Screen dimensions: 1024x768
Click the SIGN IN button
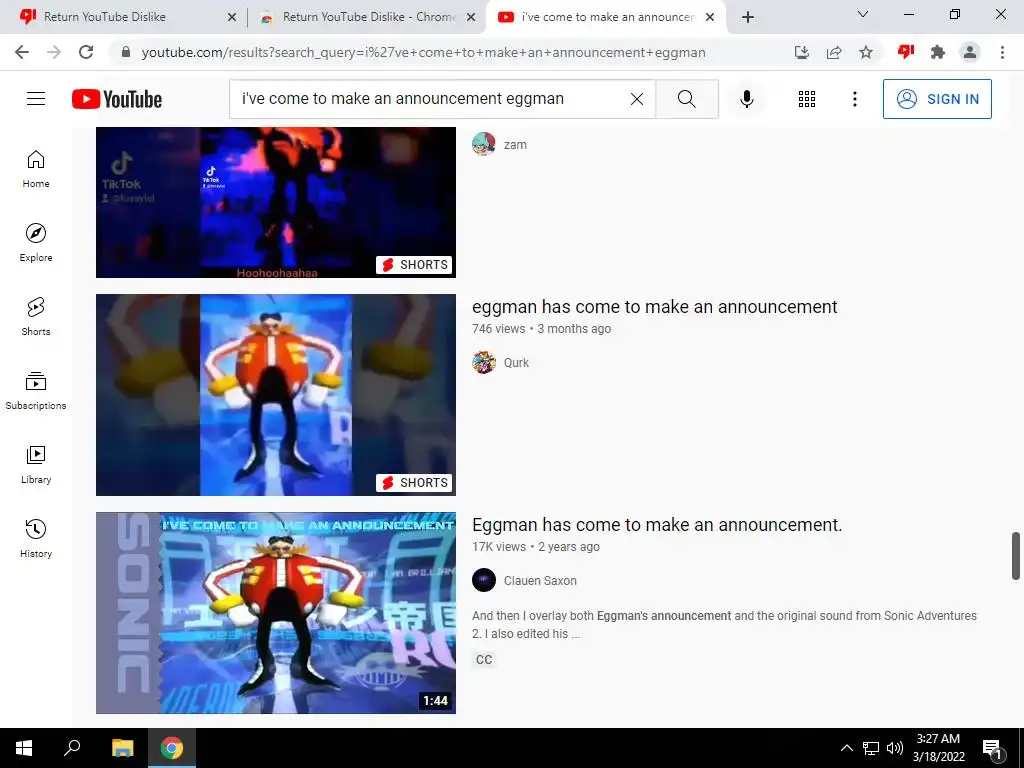[937, 99]
